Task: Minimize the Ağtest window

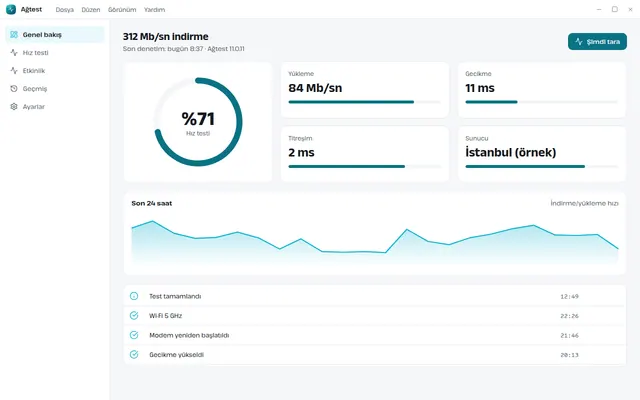Action: tap(599, 9)
